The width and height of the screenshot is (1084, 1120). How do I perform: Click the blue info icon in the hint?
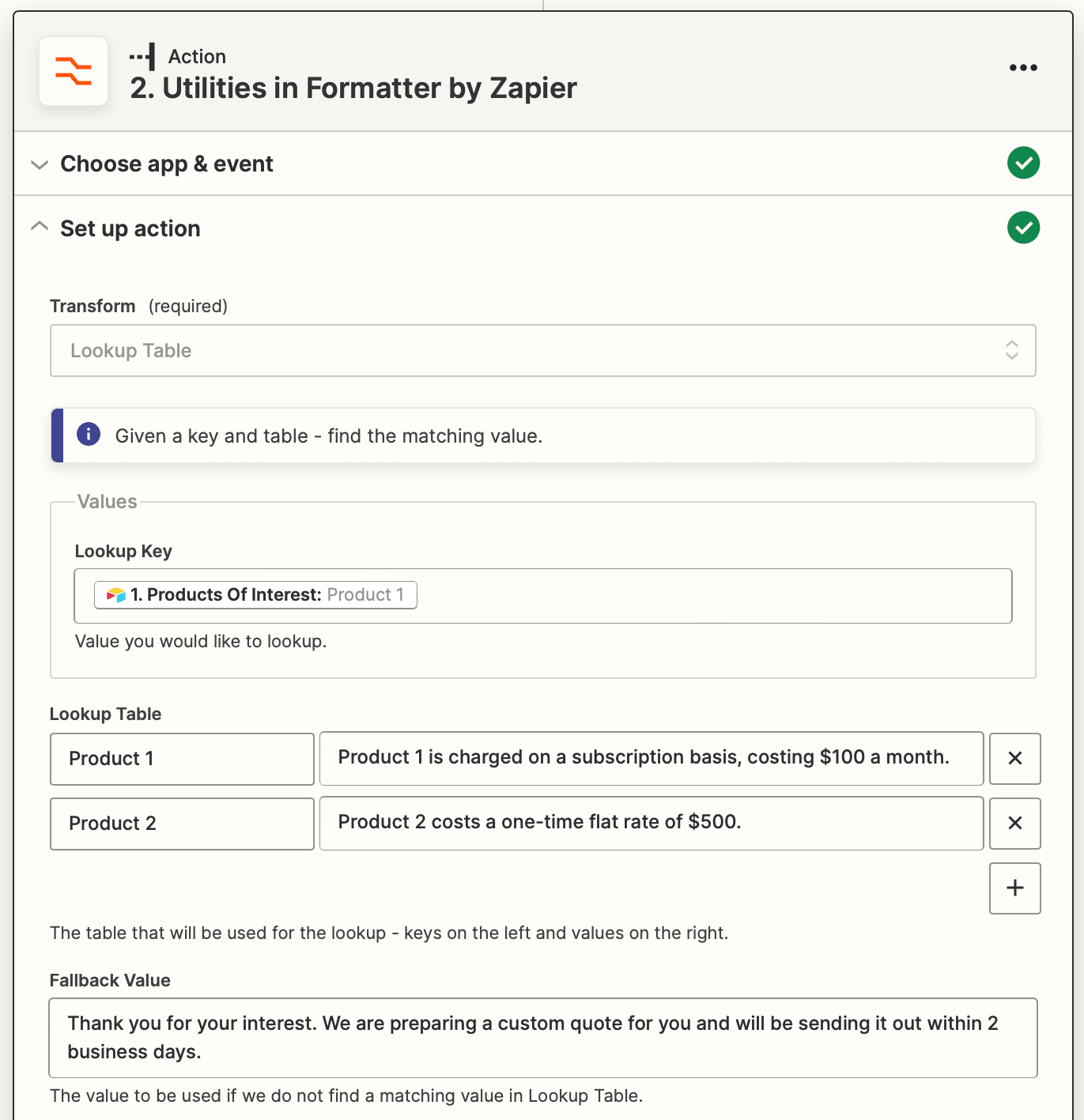(x=89, y=435)
